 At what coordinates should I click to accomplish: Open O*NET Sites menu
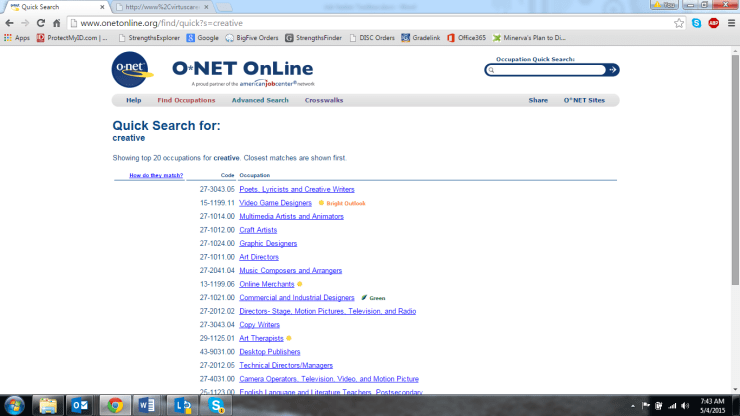click(x=584, y=100)
